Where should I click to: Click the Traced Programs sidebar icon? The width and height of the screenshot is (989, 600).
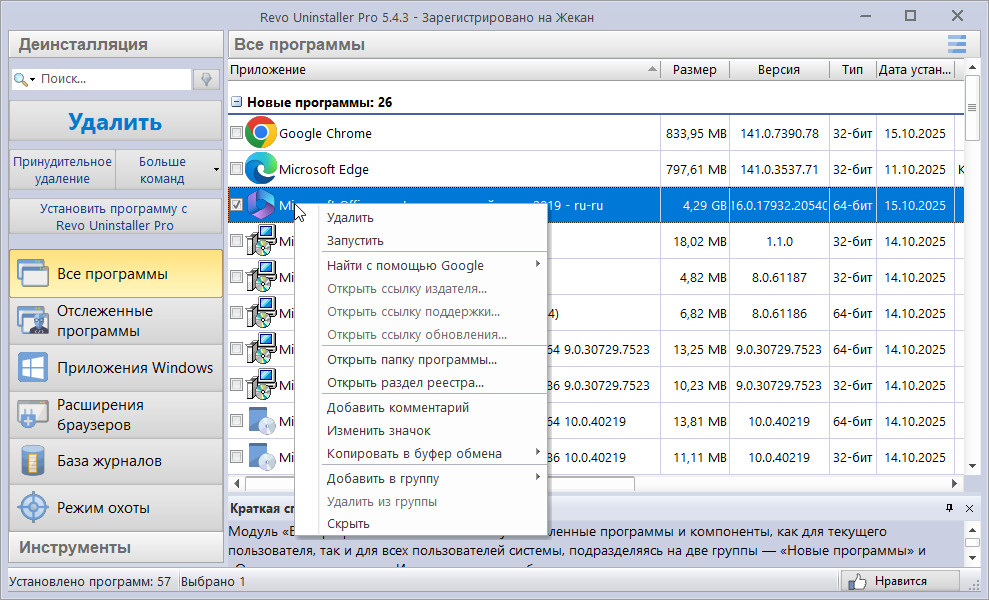click(x=33, y=321)
